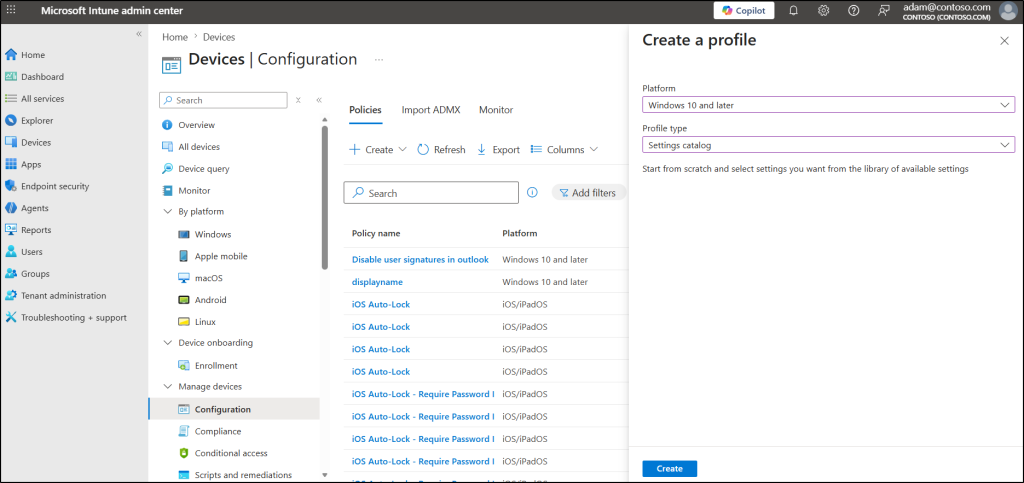Collapse the By platform section
This screenshot has width=1024, height=483.
click(x=167, y=211)
